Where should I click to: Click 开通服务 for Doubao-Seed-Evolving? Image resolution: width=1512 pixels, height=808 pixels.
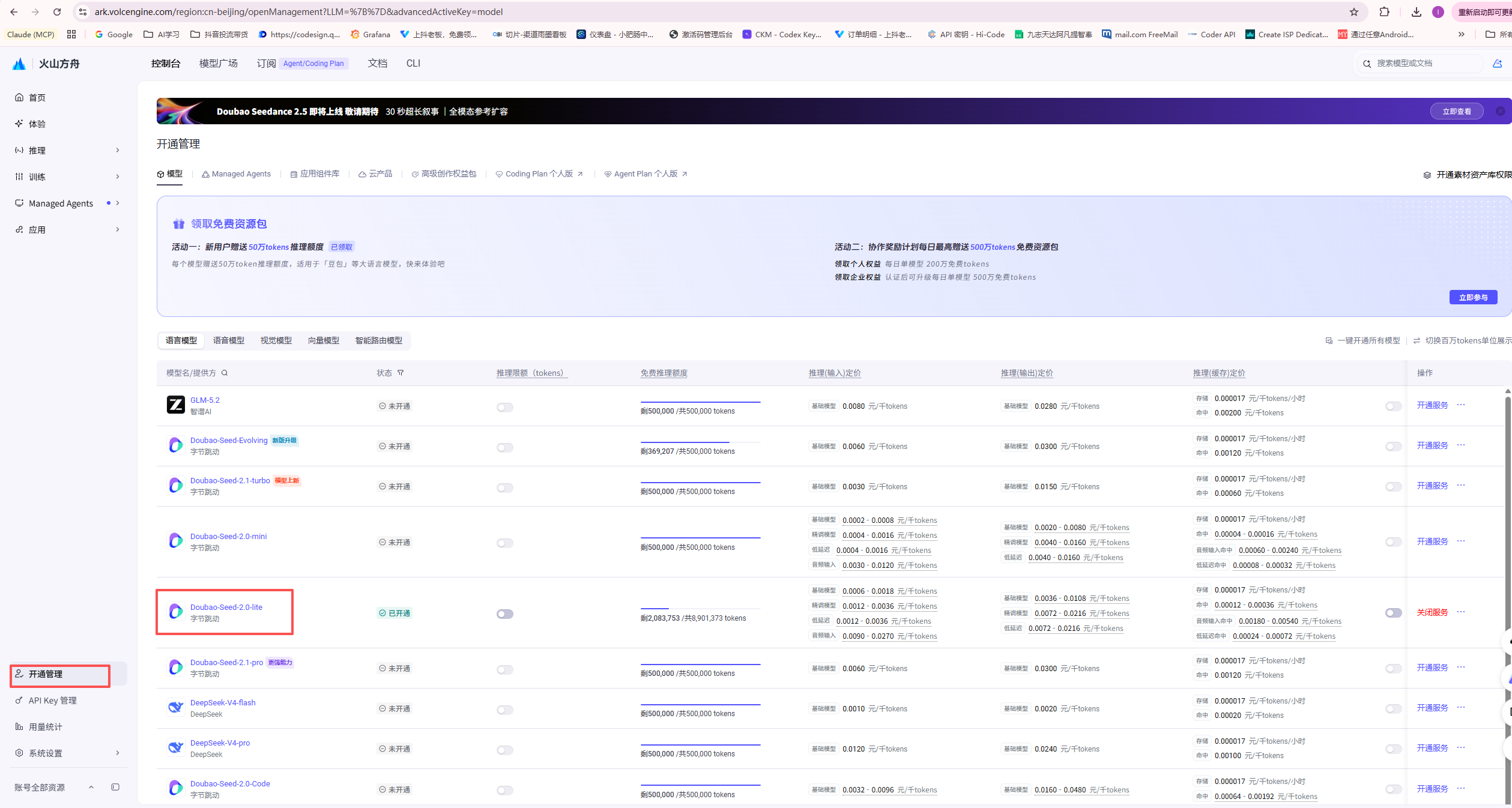(1432, 445)
